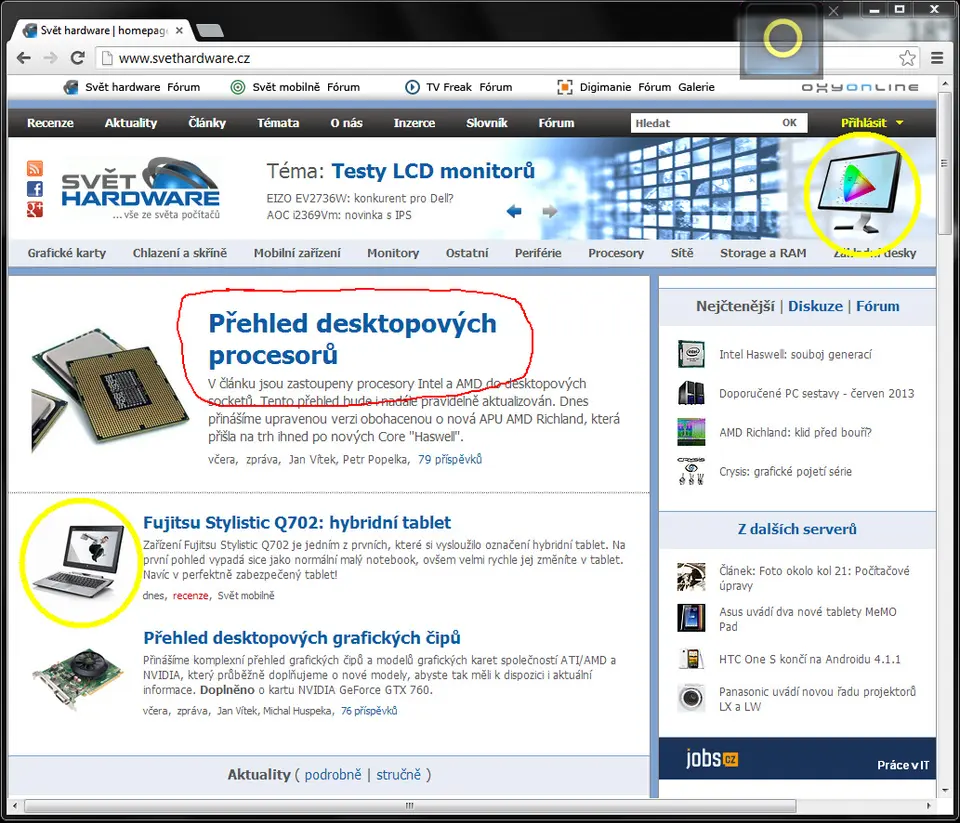
Task: Show the next theme with the grey right arrow
Action: tap(550, 211)
